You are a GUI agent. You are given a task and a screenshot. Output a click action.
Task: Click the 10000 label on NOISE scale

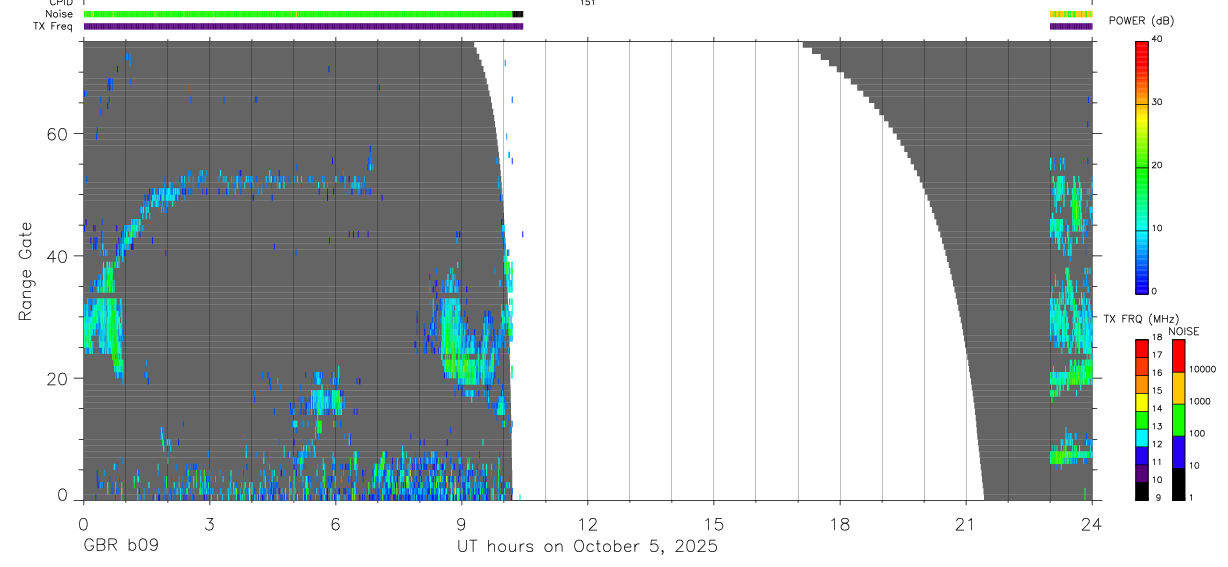point(1202,369)
